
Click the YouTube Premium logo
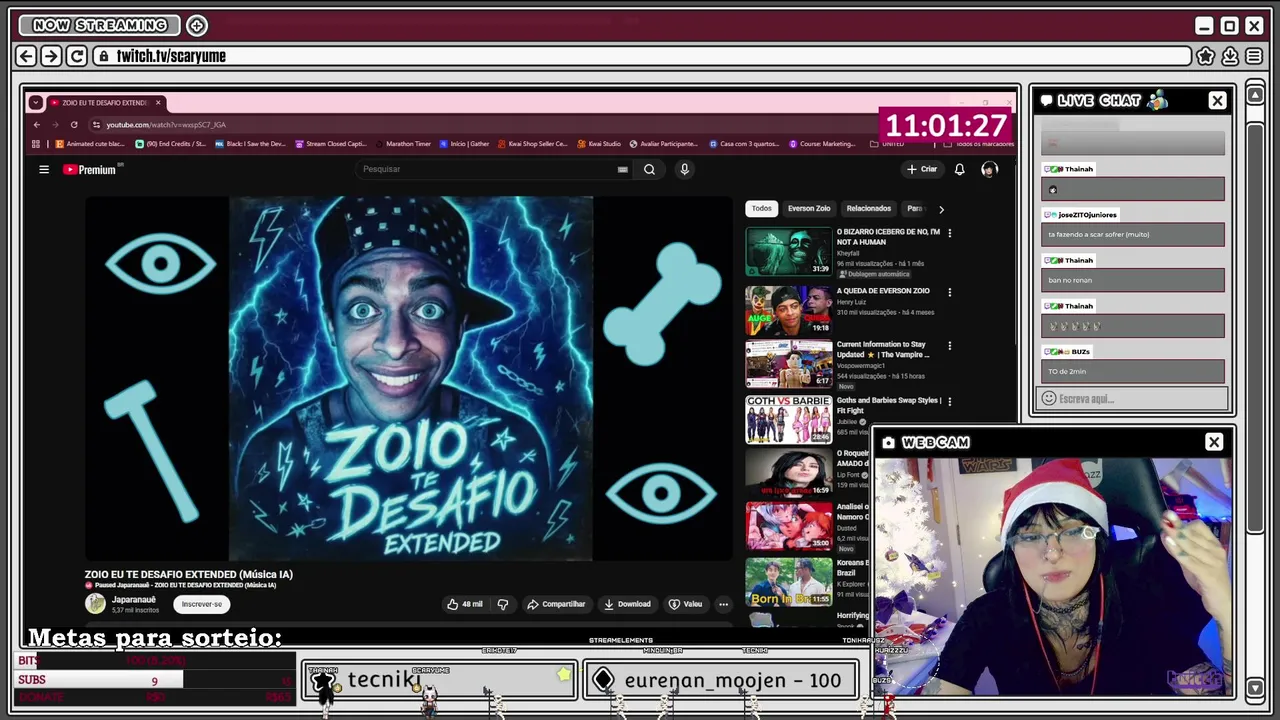click(90, 170)
